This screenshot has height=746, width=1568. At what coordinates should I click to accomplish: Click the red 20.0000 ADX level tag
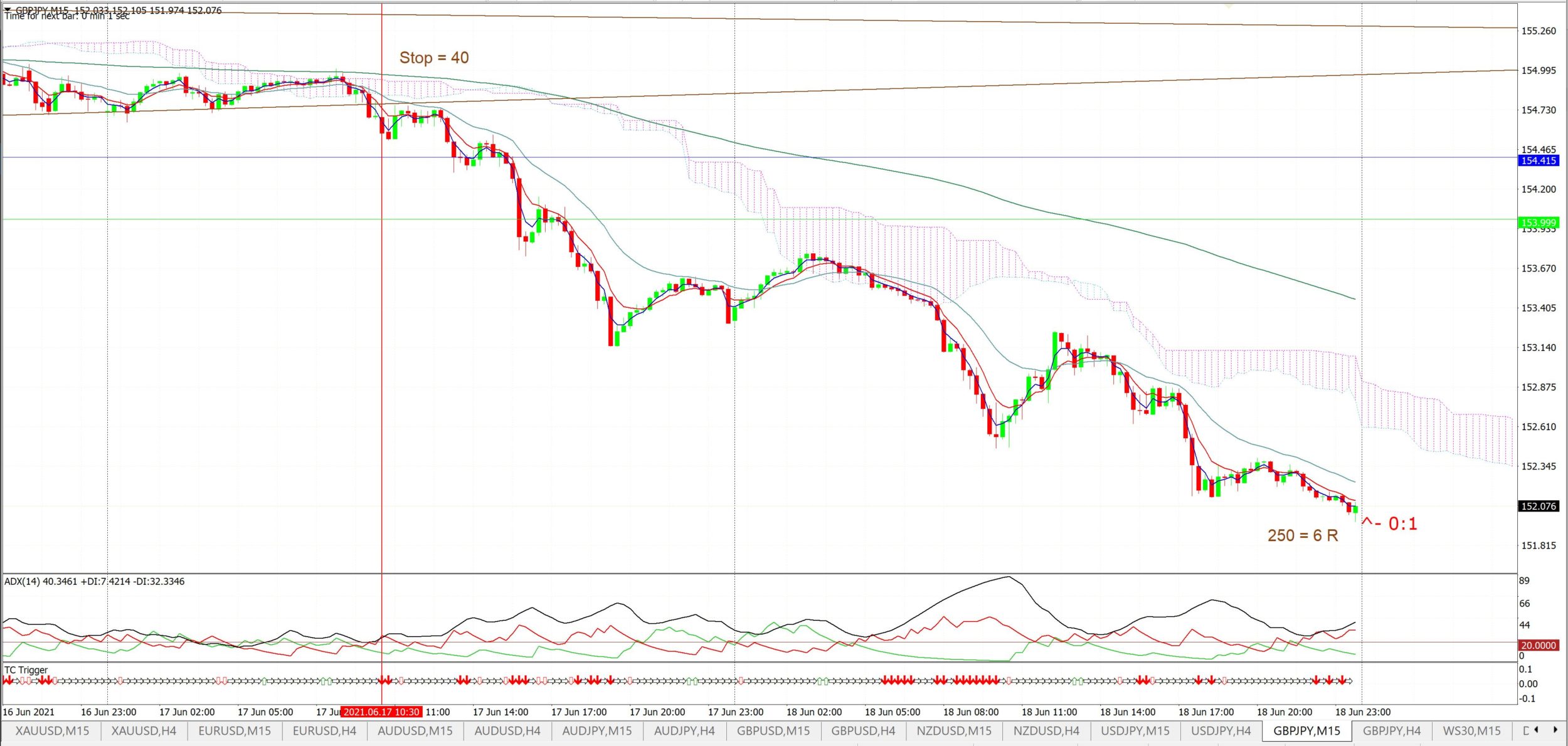(x=1539, y=645)
